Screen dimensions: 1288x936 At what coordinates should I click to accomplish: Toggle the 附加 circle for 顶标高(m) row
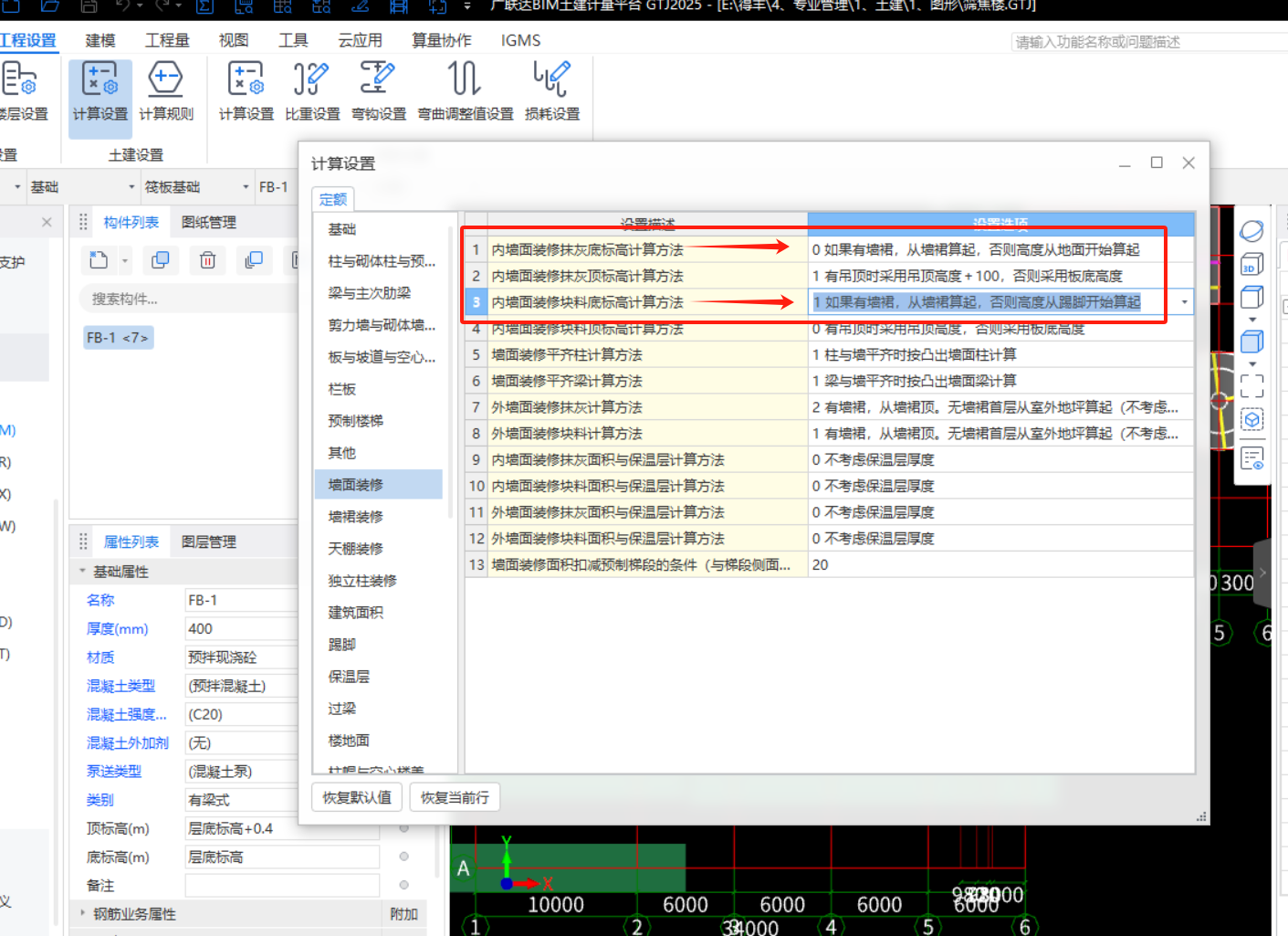403,828
